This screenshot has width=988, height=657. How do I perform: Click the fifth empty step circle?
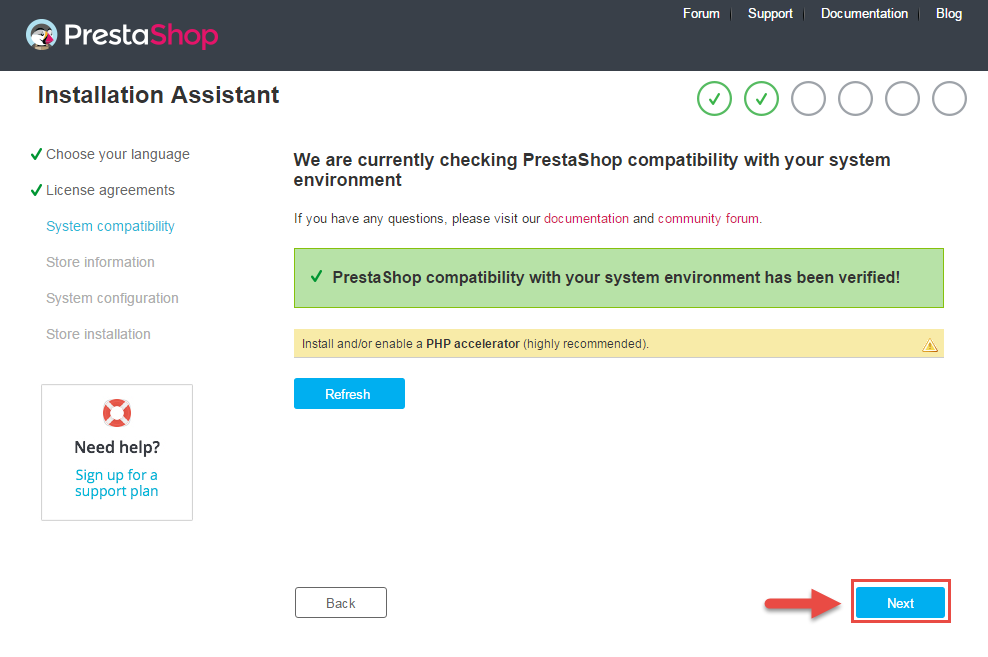point(902,99)
